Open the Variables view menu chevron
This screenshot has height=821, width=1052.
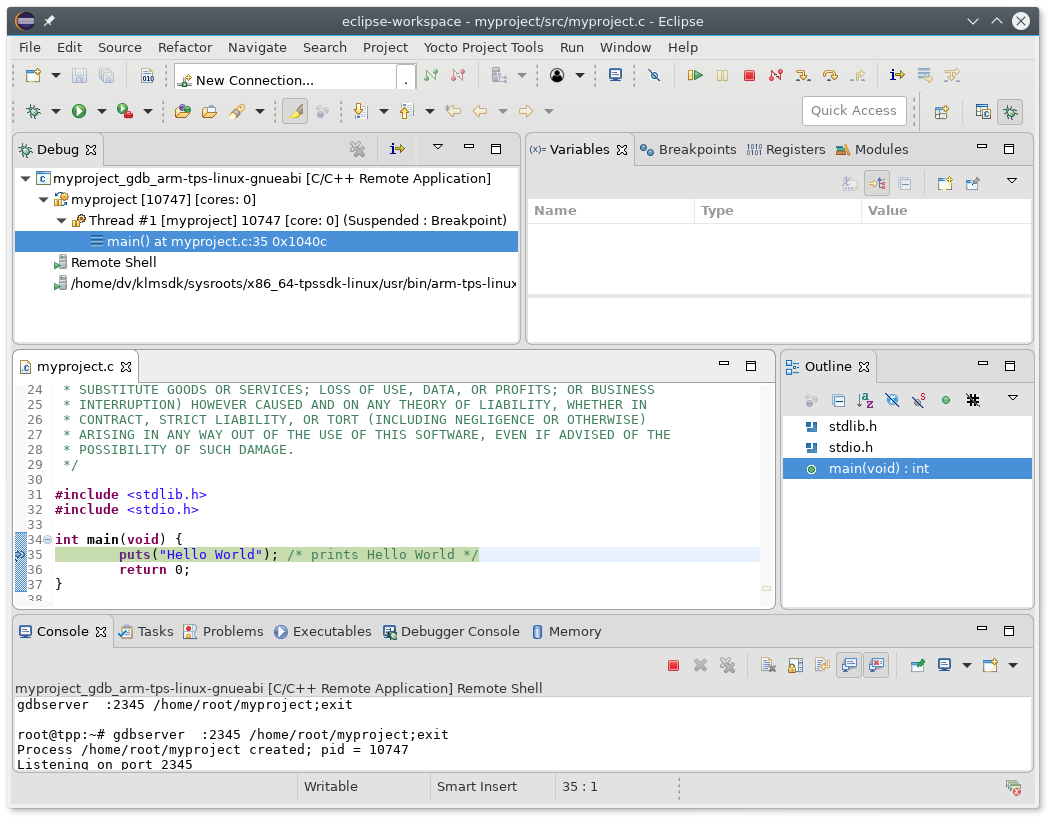1011,182
